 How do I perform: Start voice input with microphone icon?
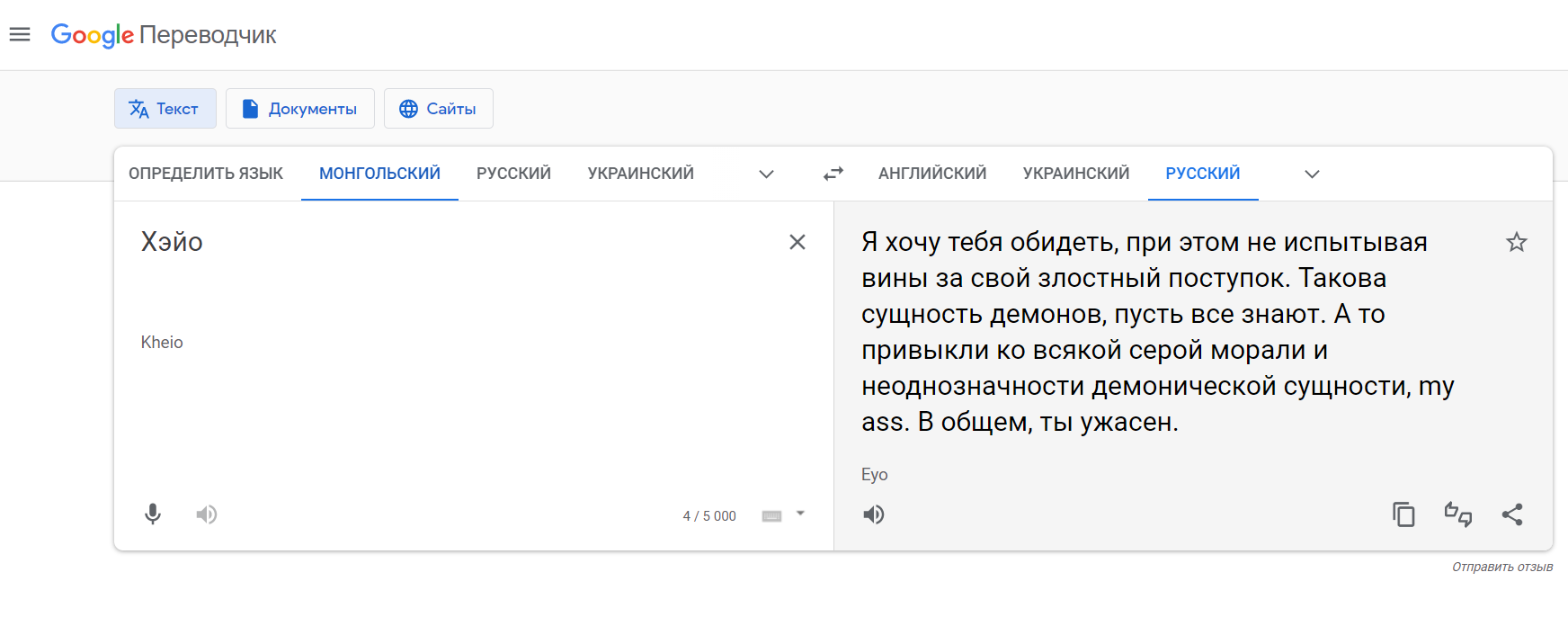(153, 514)
